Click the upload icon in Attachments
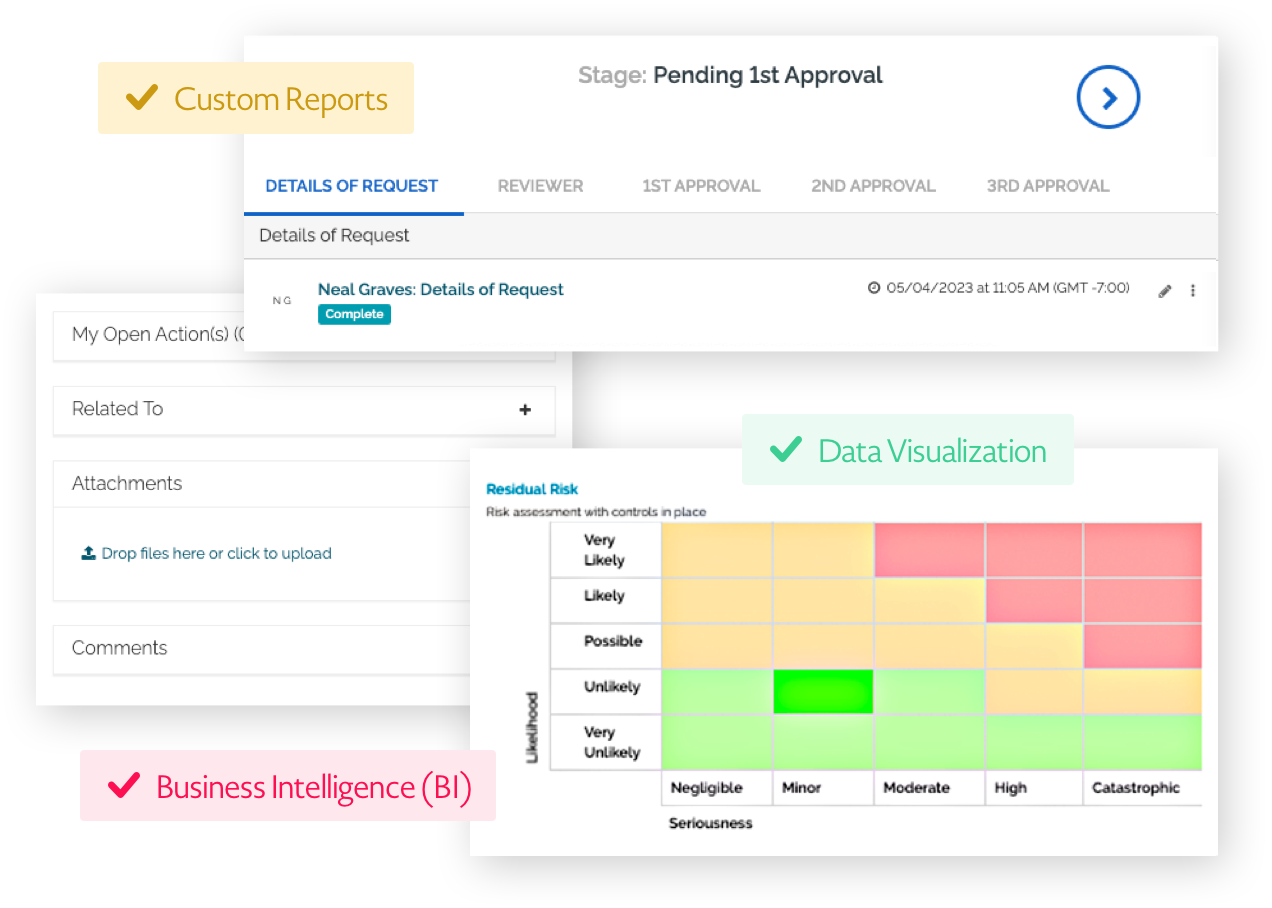 coord(88,553)
